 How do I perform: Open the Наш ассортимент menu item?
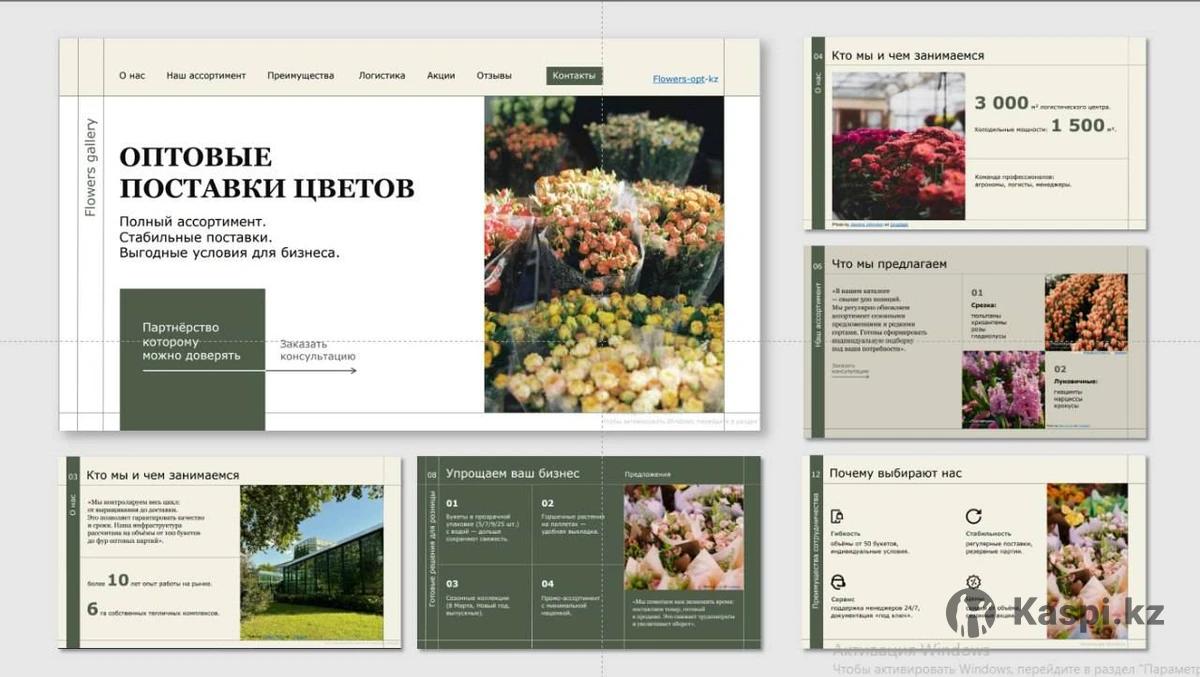[206, 76]
